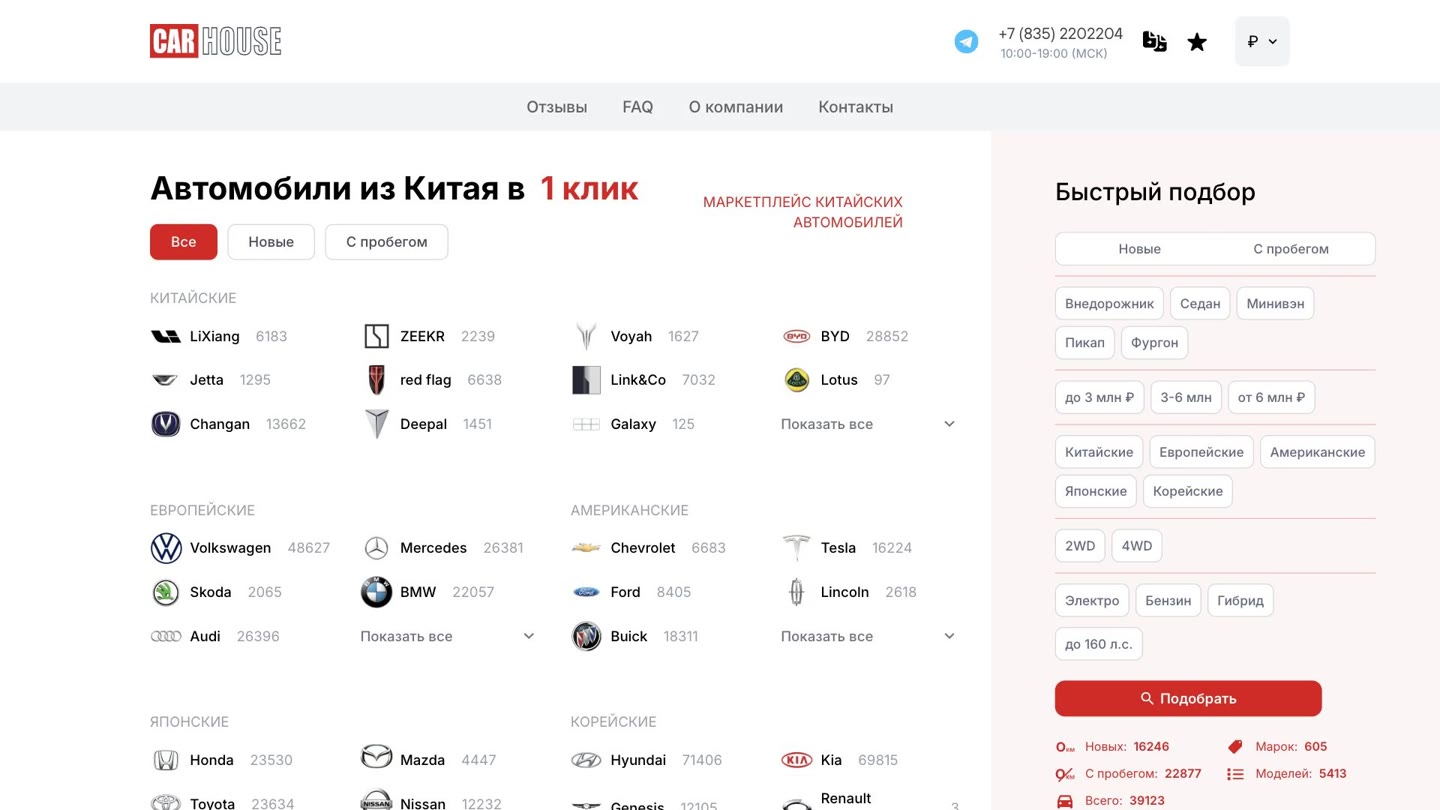Click the BMW brand logo

point(376,592)
